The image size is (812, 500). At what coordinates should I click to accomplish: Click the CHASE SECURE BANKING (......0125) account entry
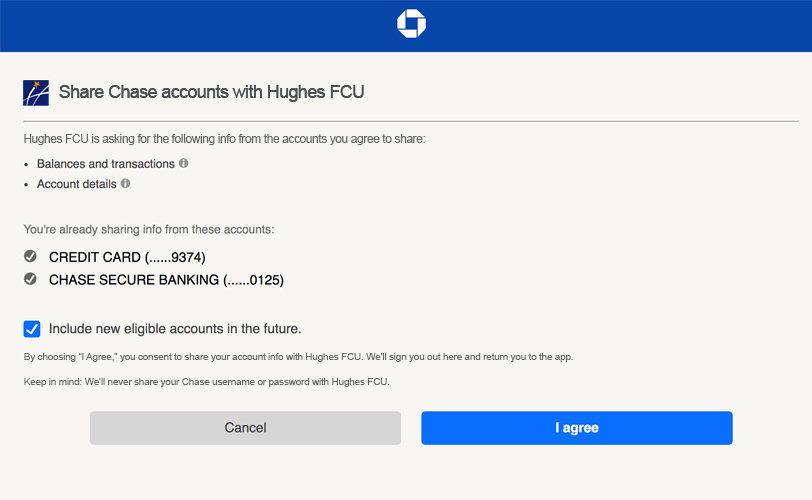[166, 280]
